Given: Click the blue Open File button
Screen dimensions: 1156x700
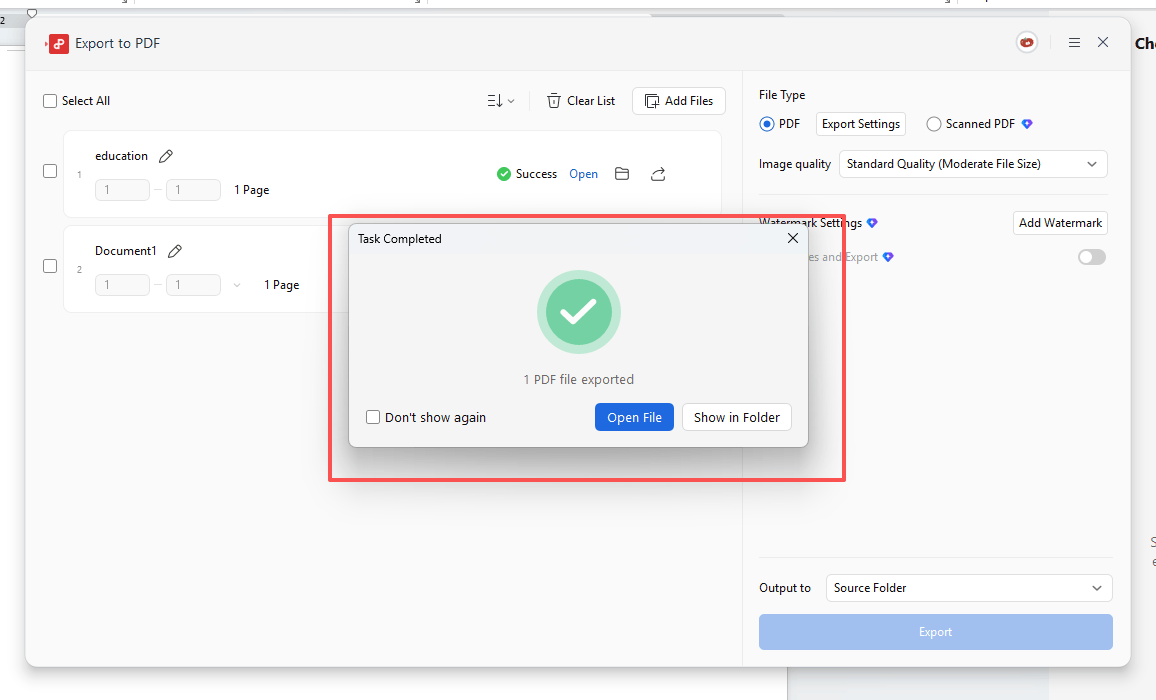Looking at the screenshot, I should pyautogui.click(x=634, y=417).
